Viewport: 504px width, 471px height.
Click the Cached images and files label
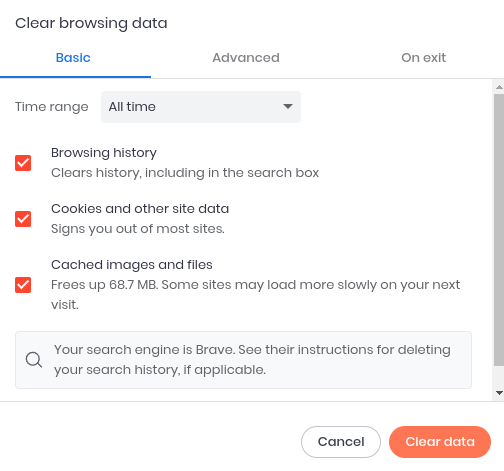(x=132, y=265)
